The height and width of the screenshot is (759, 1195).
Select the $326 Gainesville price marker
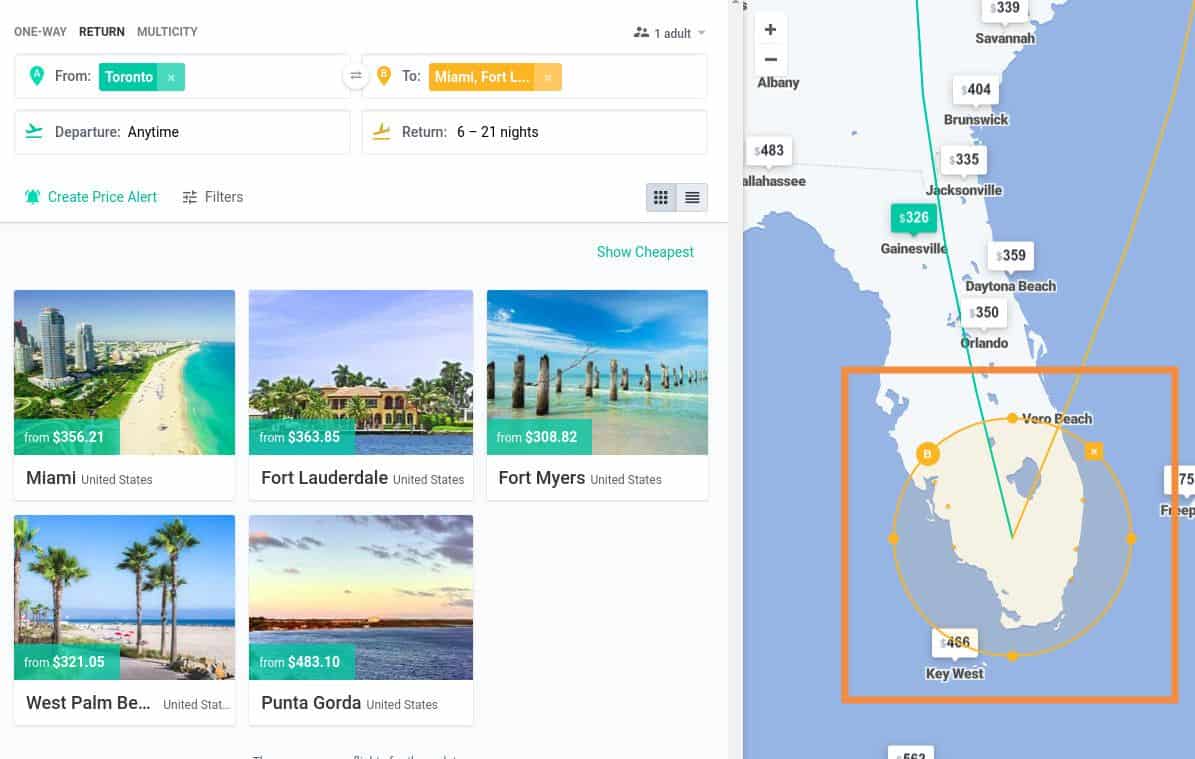tap(913, 218)
